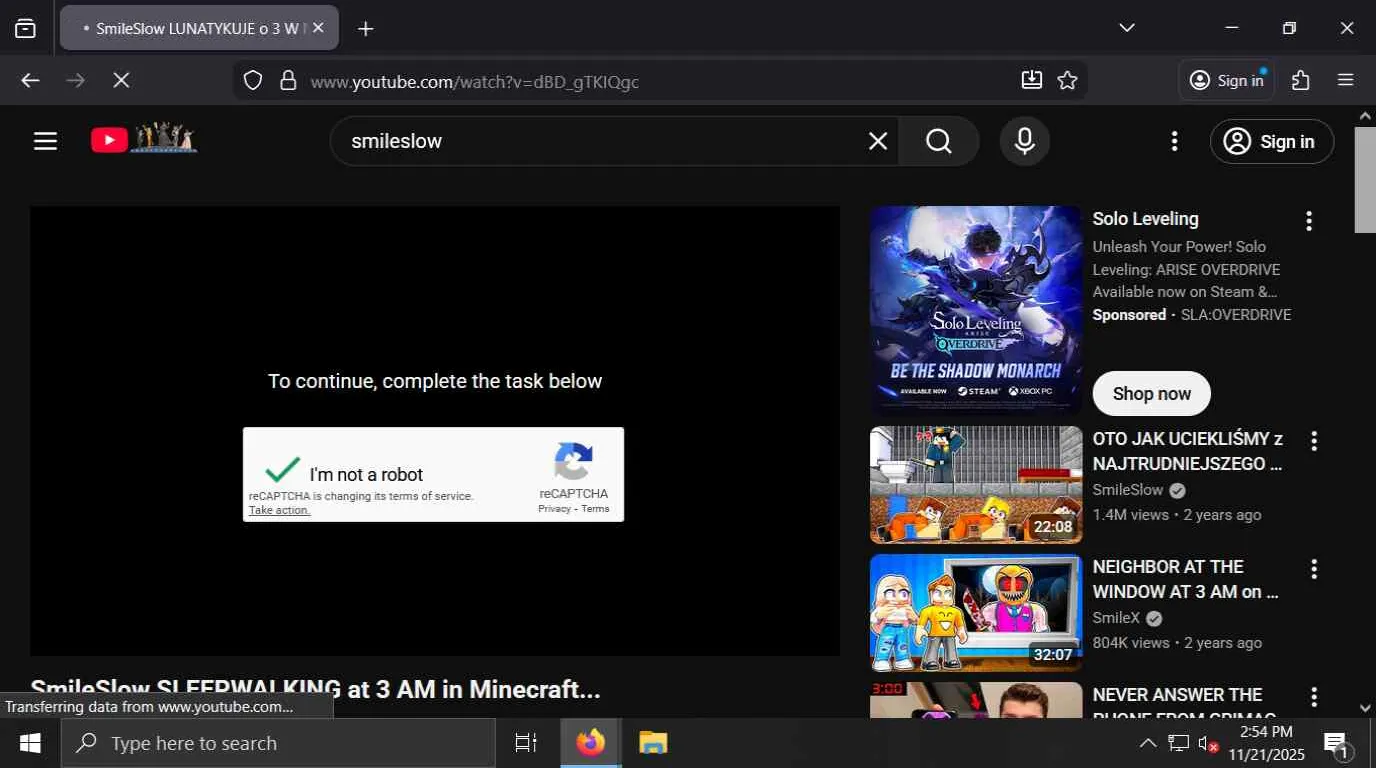Click the Windows taskbar search box

coord(278,743)
